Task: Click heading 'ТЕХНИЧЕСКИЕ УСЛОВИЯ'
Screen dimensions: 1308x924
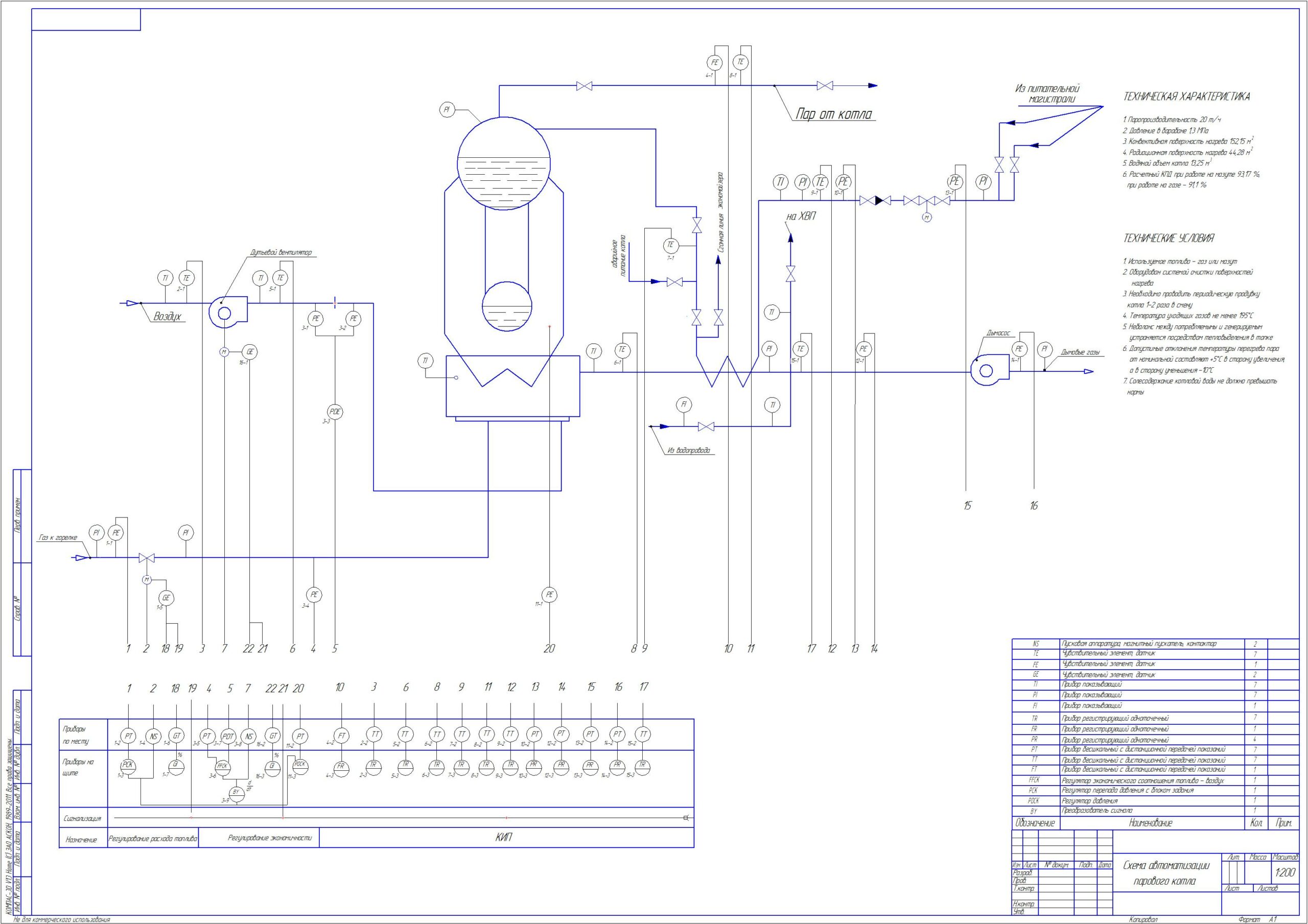Action: (1169, 238)
